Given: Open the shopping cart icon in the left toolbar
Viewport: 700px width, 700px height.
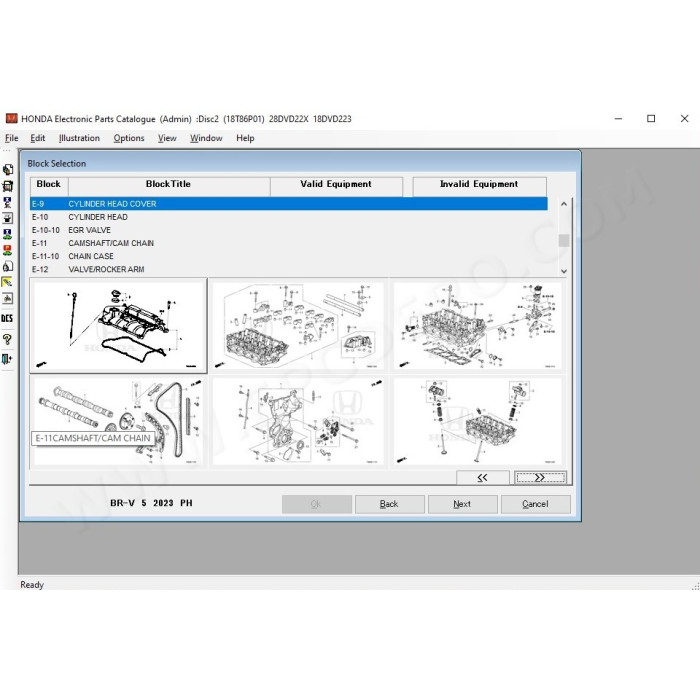Looking at the screenshot, I should click(x=8, y=186).
